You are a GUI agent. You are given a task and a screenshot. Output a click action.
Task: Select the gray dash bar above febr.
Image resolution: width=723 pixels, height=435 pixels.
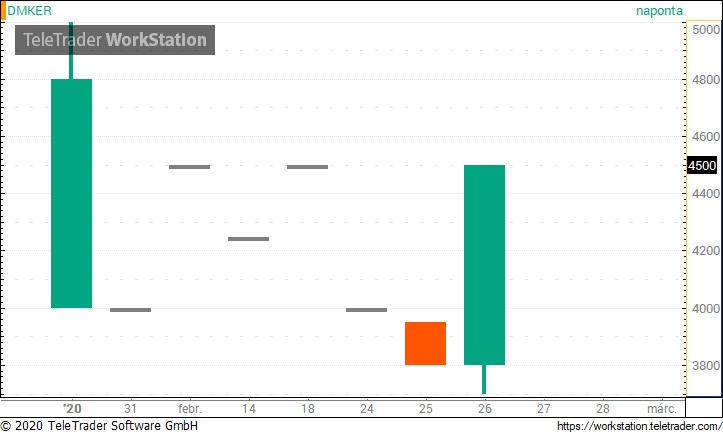click(190, 167)
